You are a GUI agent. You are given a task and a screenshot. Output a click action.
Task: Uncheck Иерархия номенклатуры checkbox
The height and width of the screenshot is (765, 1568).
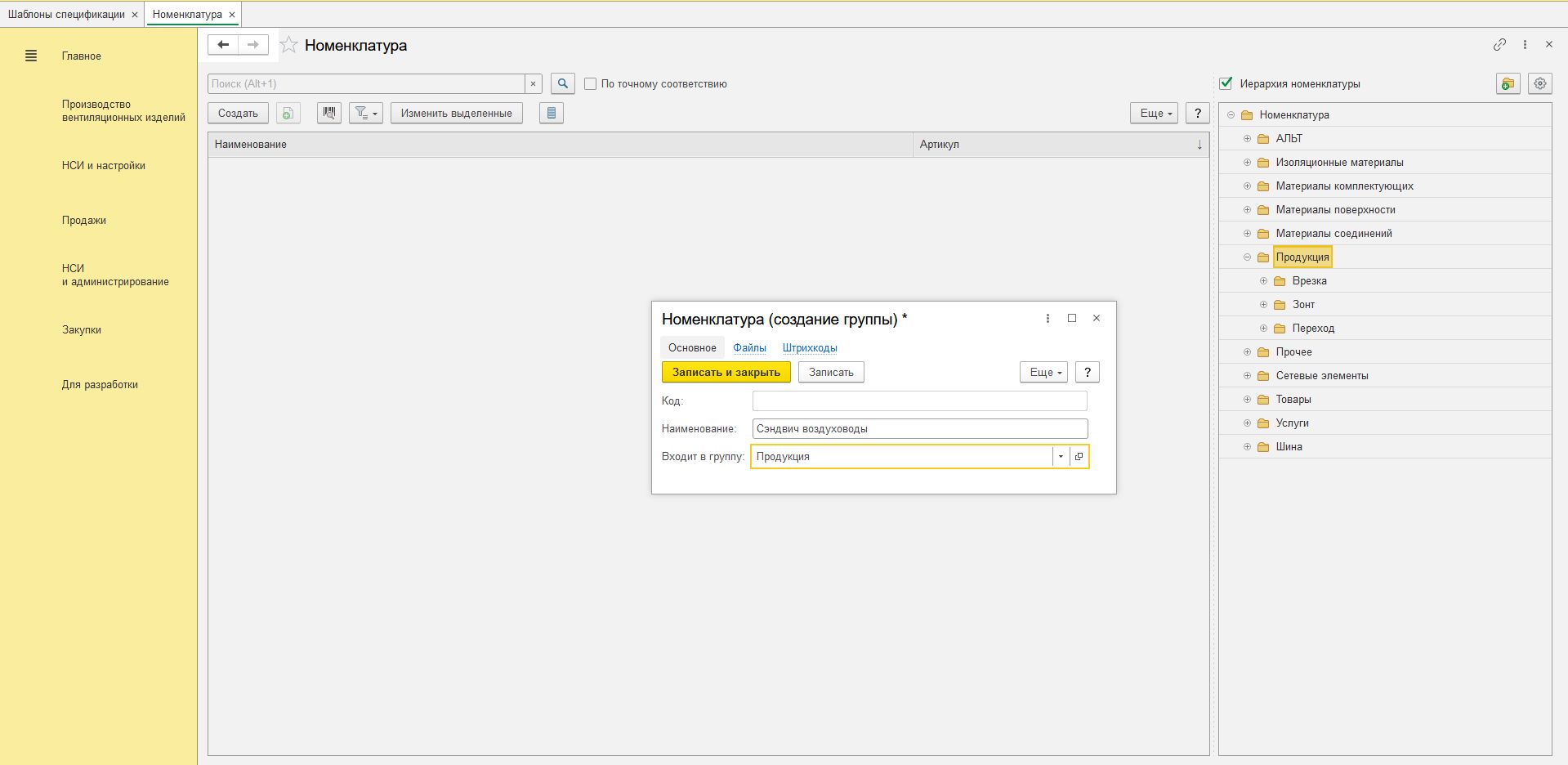point(1226,83)
